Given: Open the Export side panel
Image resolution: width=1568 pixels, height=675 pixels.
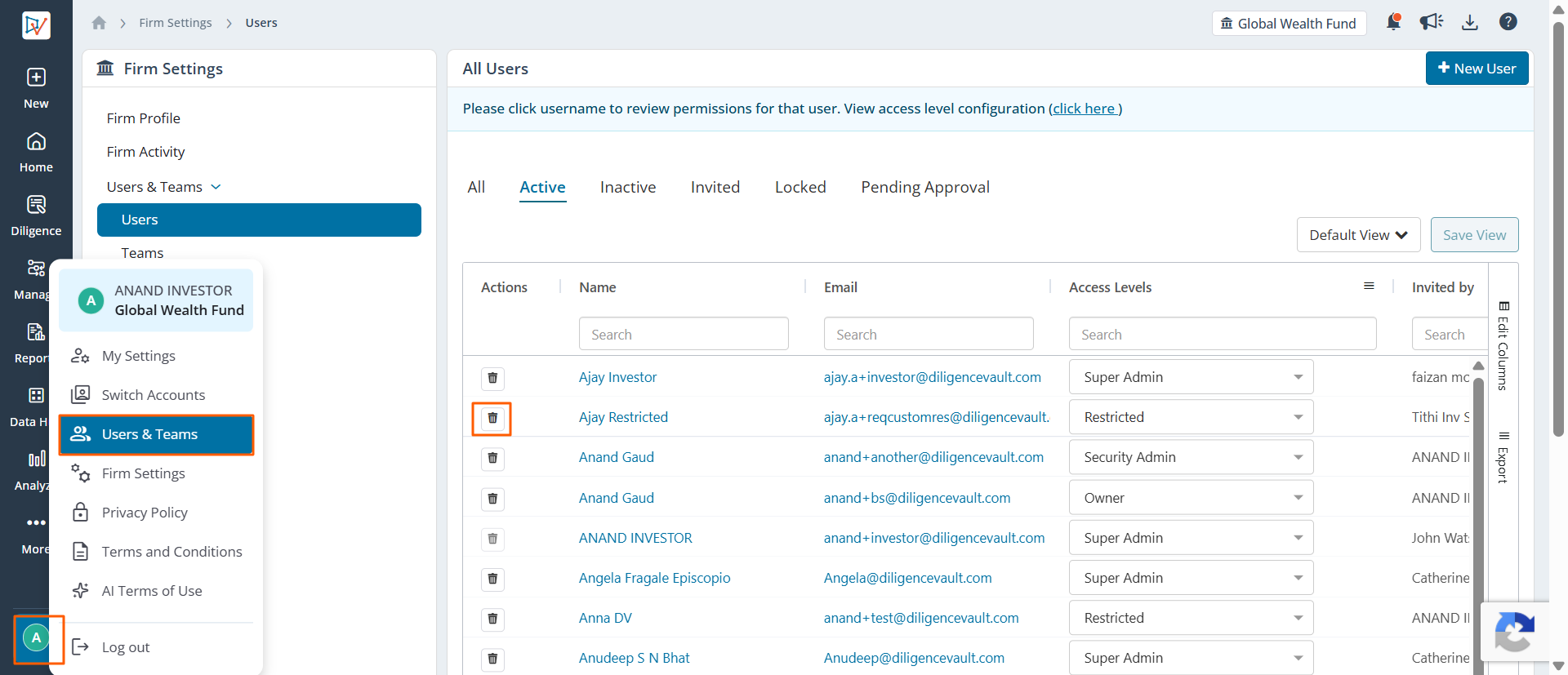Looking at the screenshot, I should [1503, 457].
